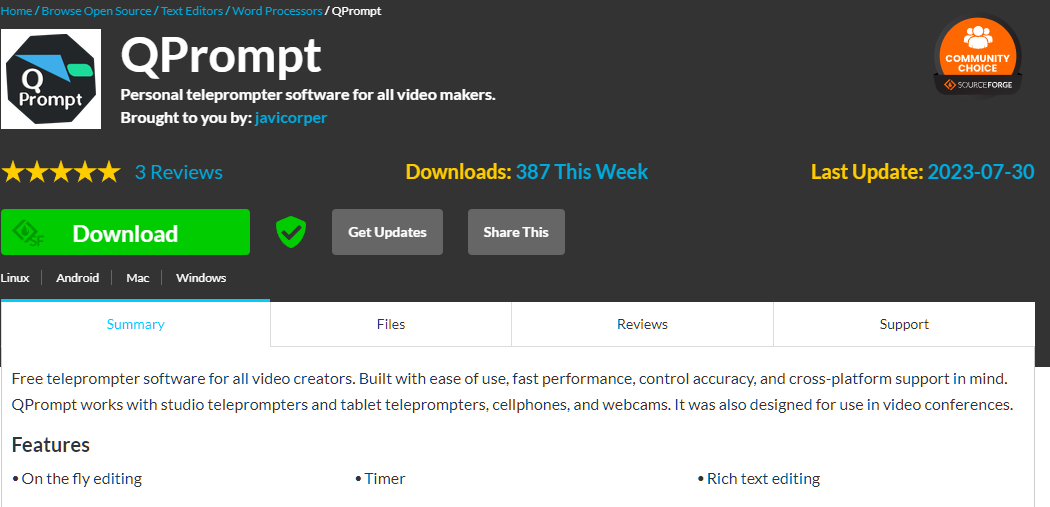This screenshot has width=1050, height=507.
Task: Click the green shield security checkmark icon
Action: (291, 232)
